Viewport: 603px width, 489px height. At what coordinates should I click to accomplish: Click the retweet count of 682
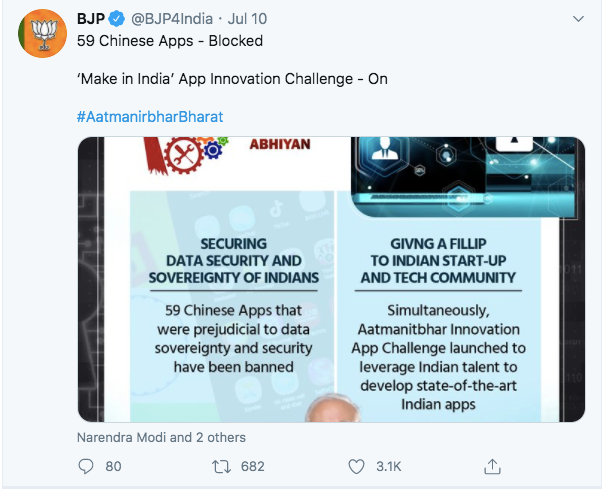252,466
